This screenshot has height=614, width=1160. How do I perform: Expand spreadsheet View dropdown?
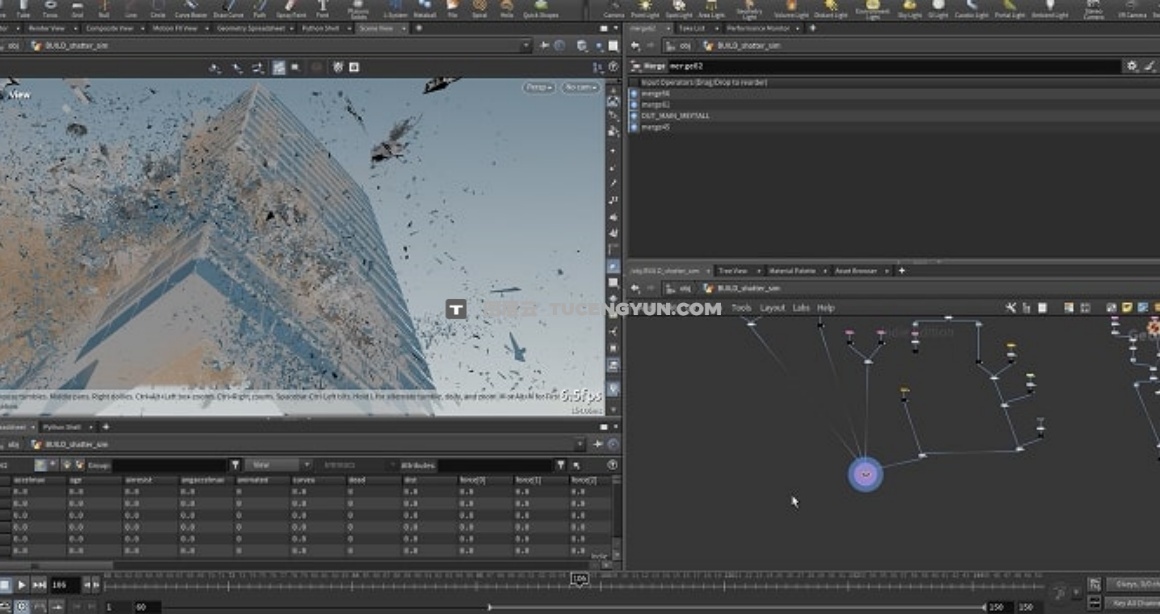click(279, 465)
